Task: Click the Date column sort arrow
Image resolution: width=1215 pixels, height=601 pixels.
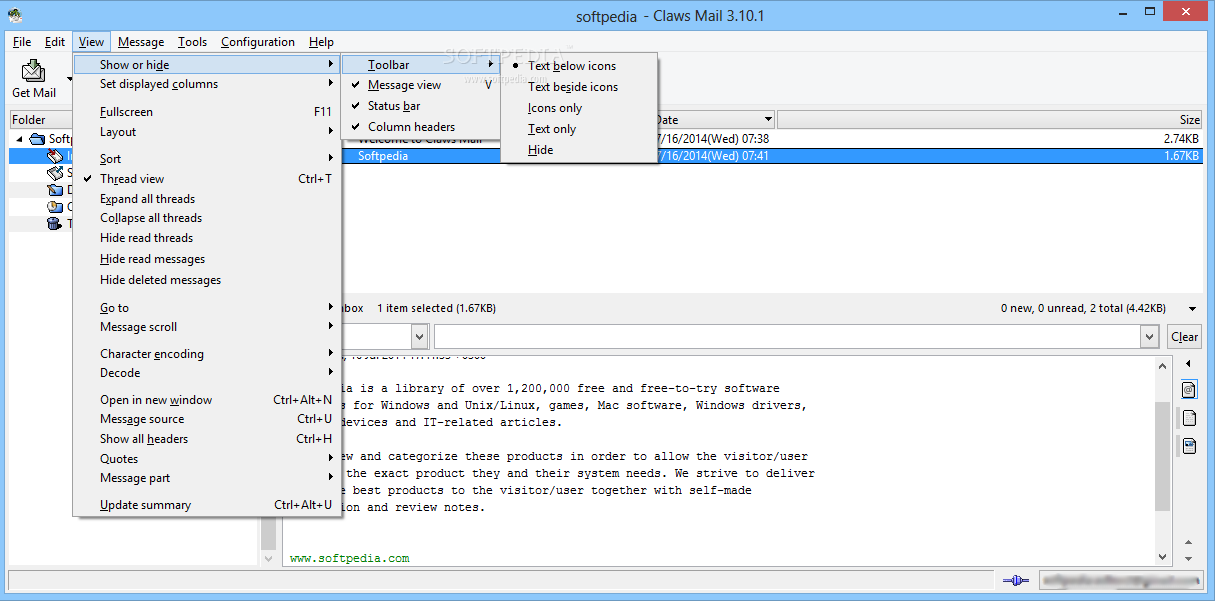Action: tap(767, 120)
